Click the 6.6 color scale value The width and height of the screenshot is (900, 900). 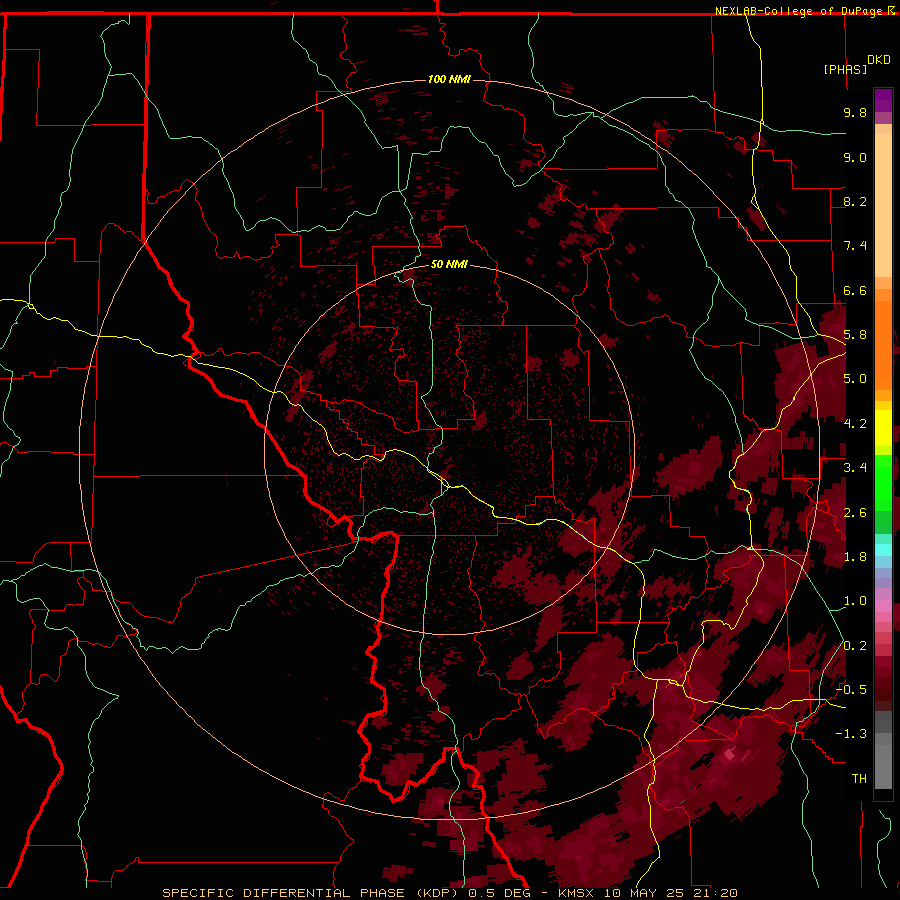tap(855, 290)
